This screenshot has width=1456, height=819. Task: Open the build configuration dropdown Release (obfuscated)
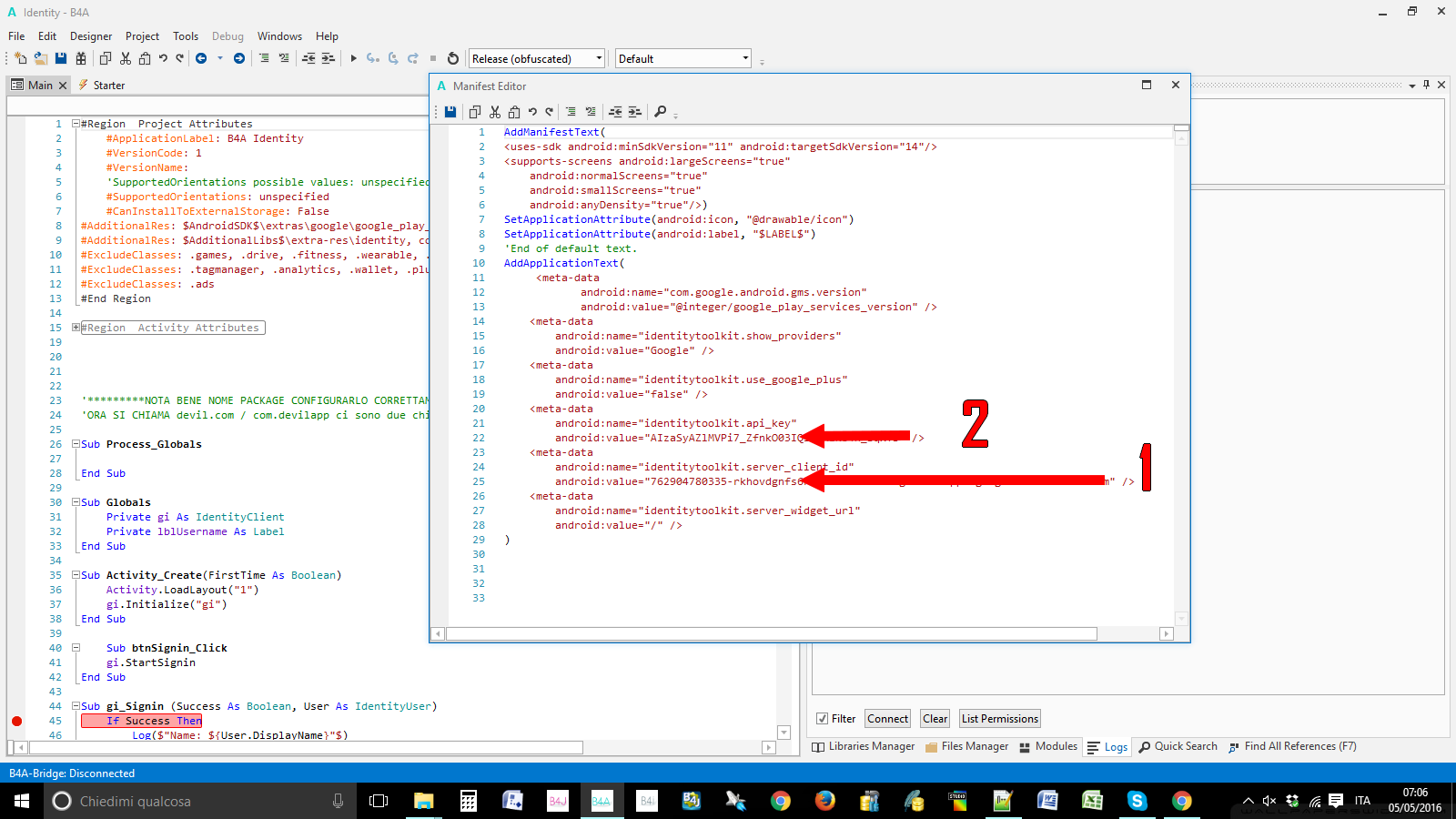pyautogui.click(x=537, y=58)
